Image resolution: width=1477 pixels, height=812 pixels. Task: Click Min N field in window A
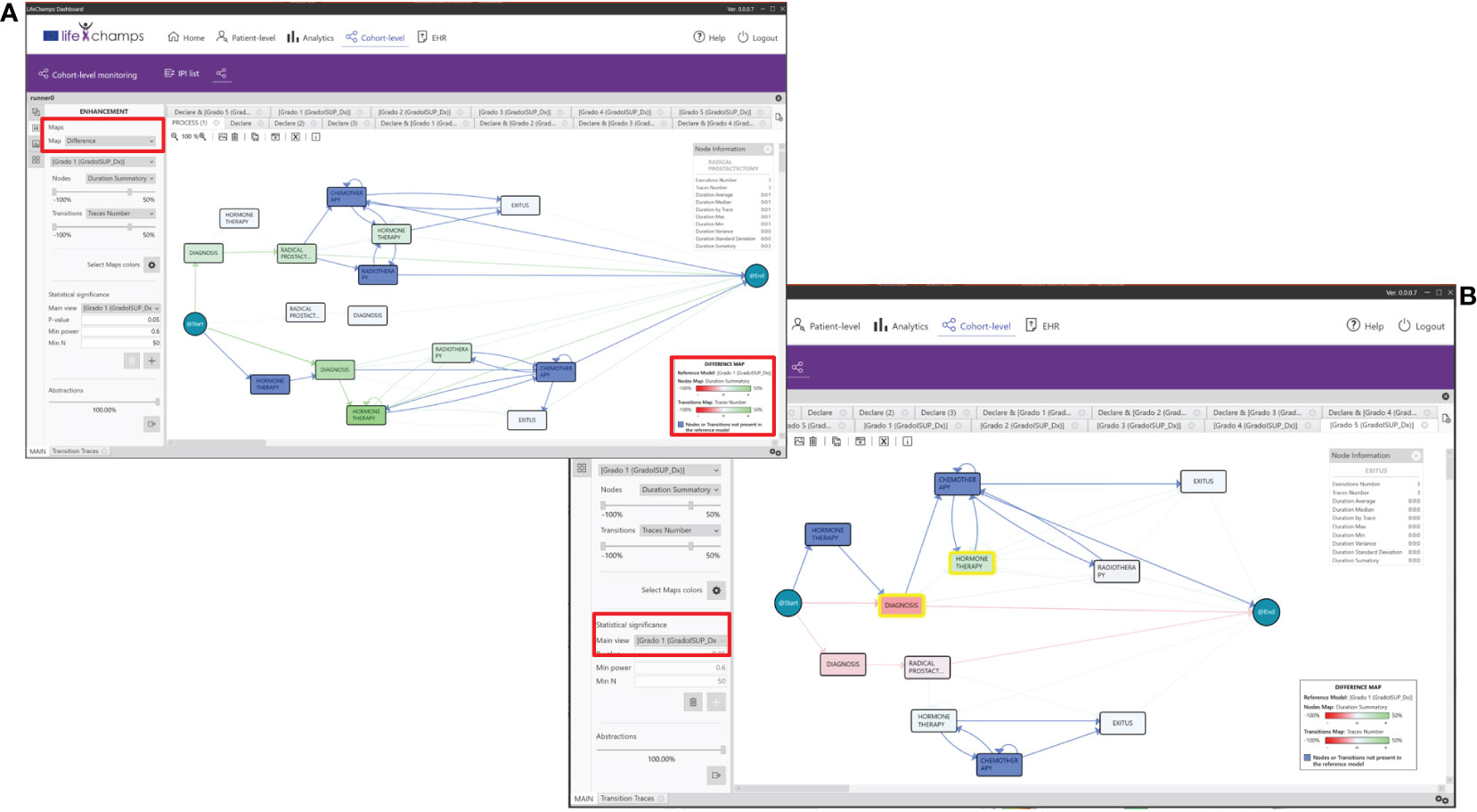(120, 343)
